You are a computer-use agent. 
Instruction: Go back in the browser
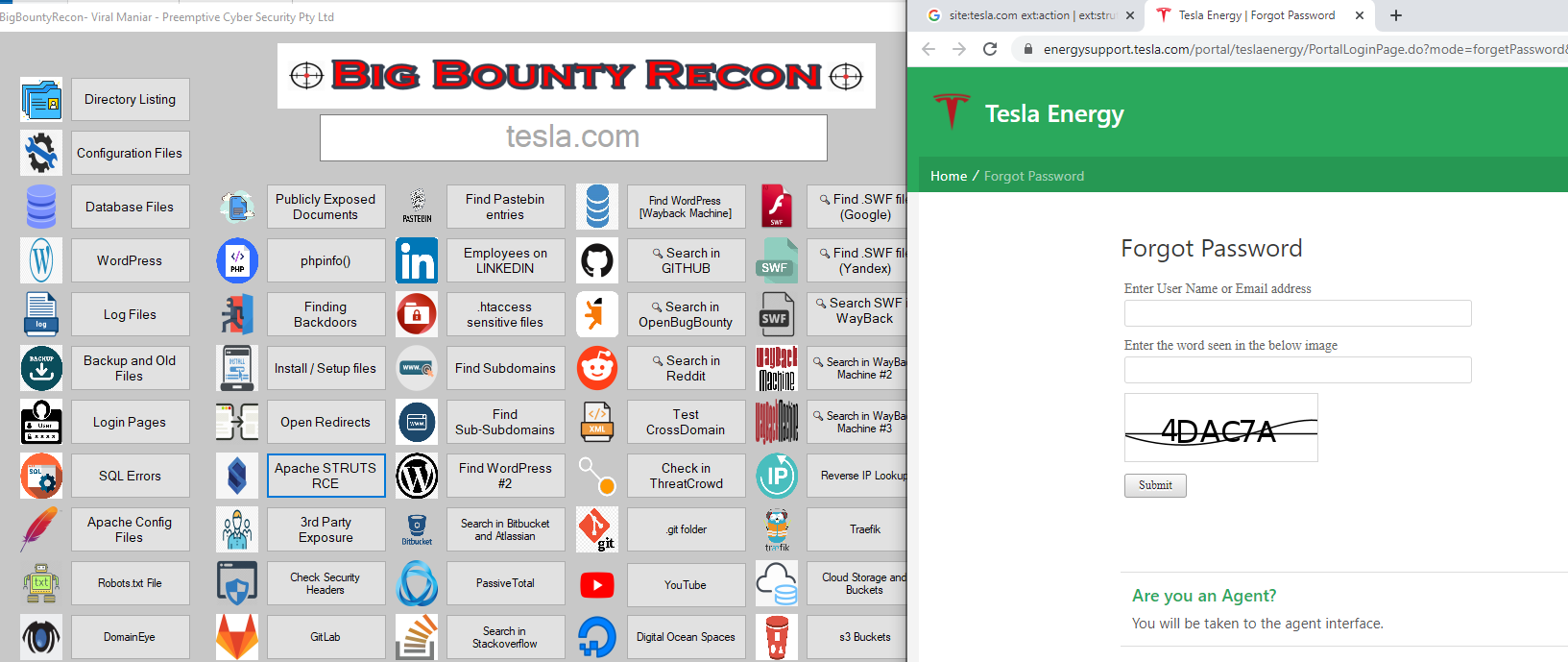(x=928, y=49)
